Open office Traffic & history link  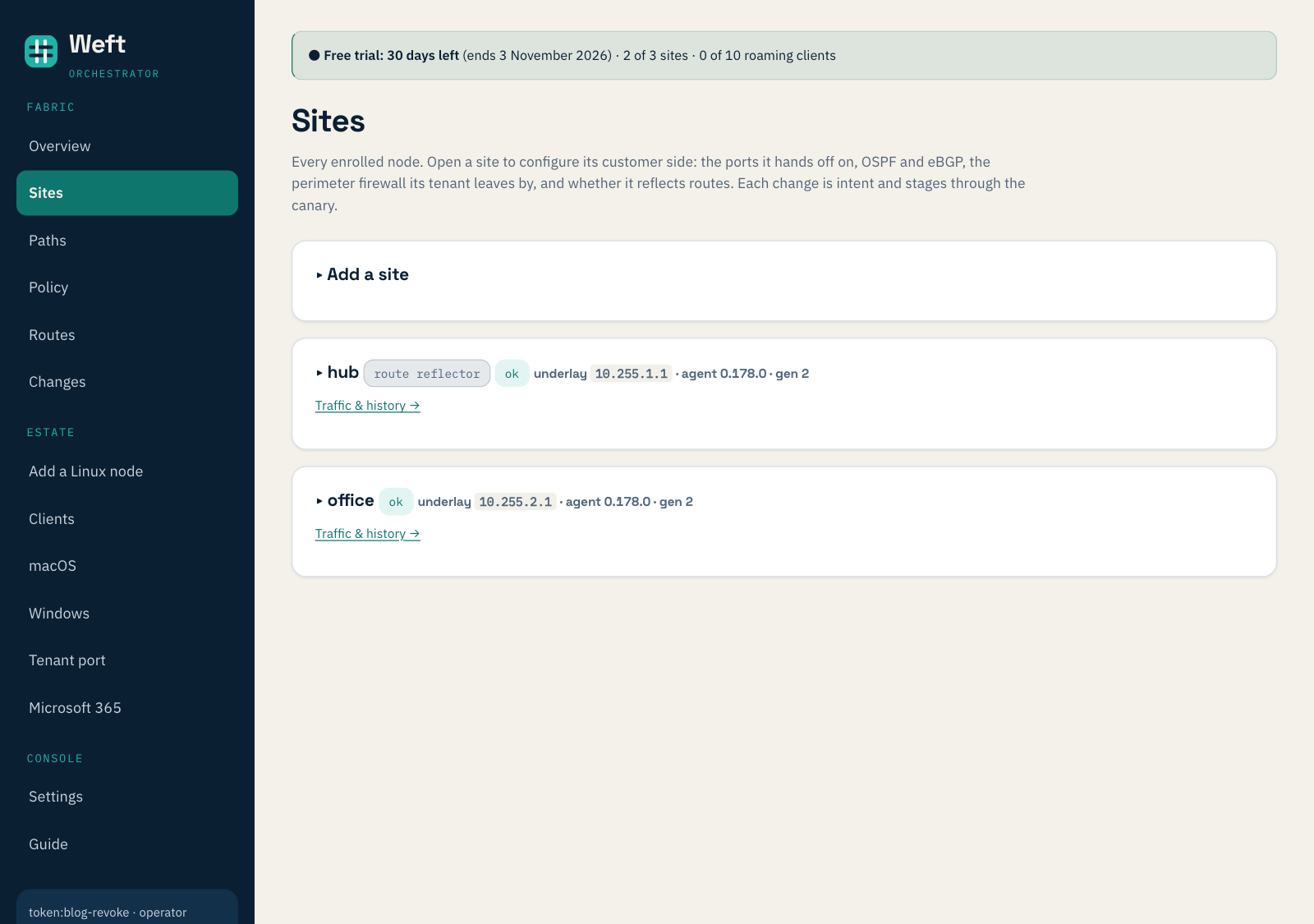(368, 534)
